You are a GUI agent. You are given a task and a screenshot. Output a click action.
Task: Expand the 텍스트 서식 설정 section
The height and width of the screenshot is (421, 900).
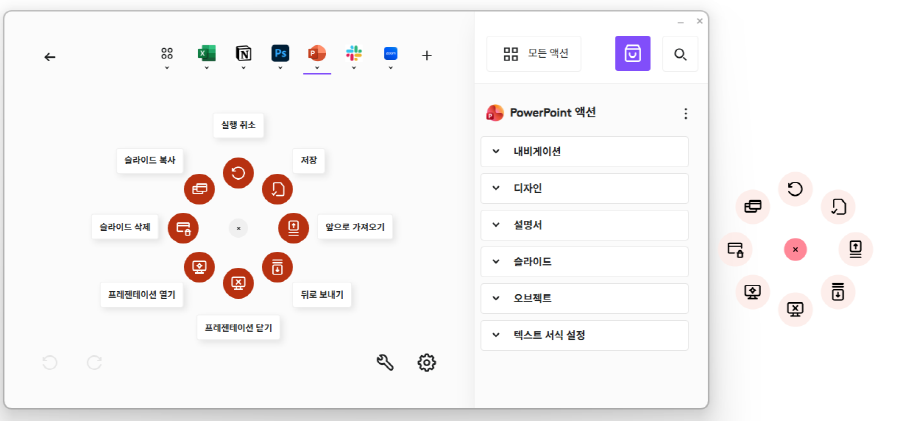[x=585, y=335]
